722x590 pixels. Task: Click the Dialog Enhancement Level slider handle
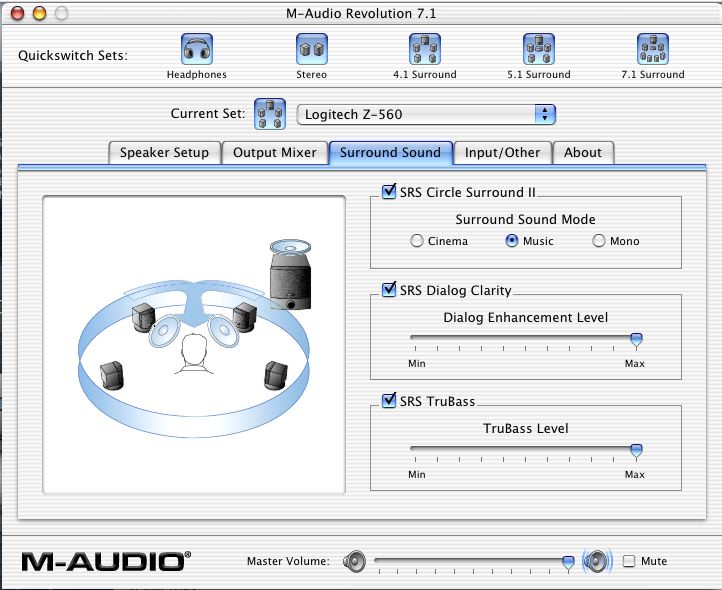[636, 340]
